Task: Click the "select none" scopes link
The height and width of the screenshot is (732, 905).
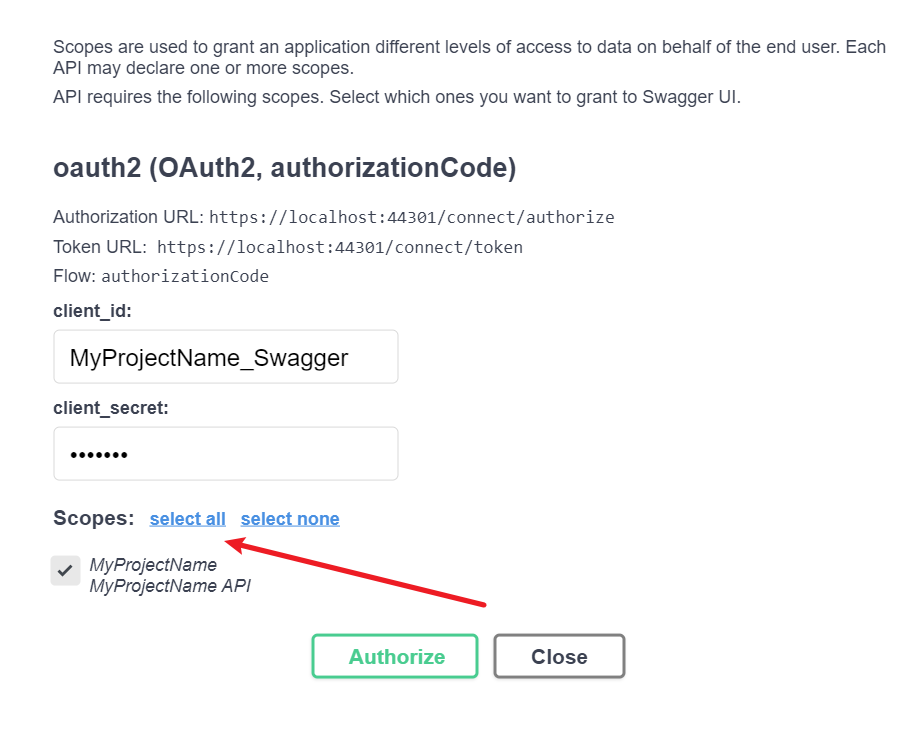Action: 290,518
